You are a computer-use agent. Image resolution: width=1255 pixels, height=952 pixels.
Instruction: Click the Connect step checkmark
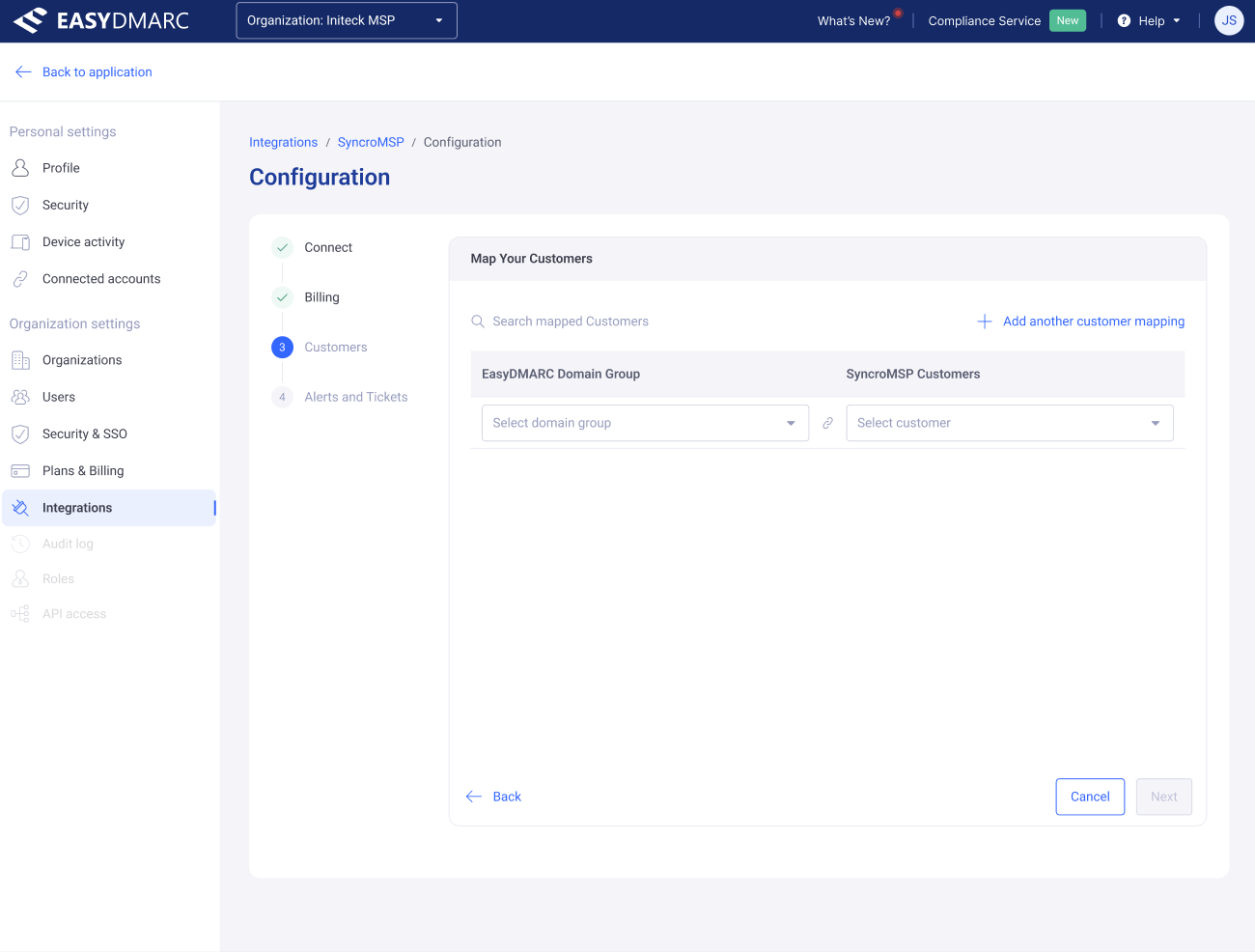coord(282,248)
